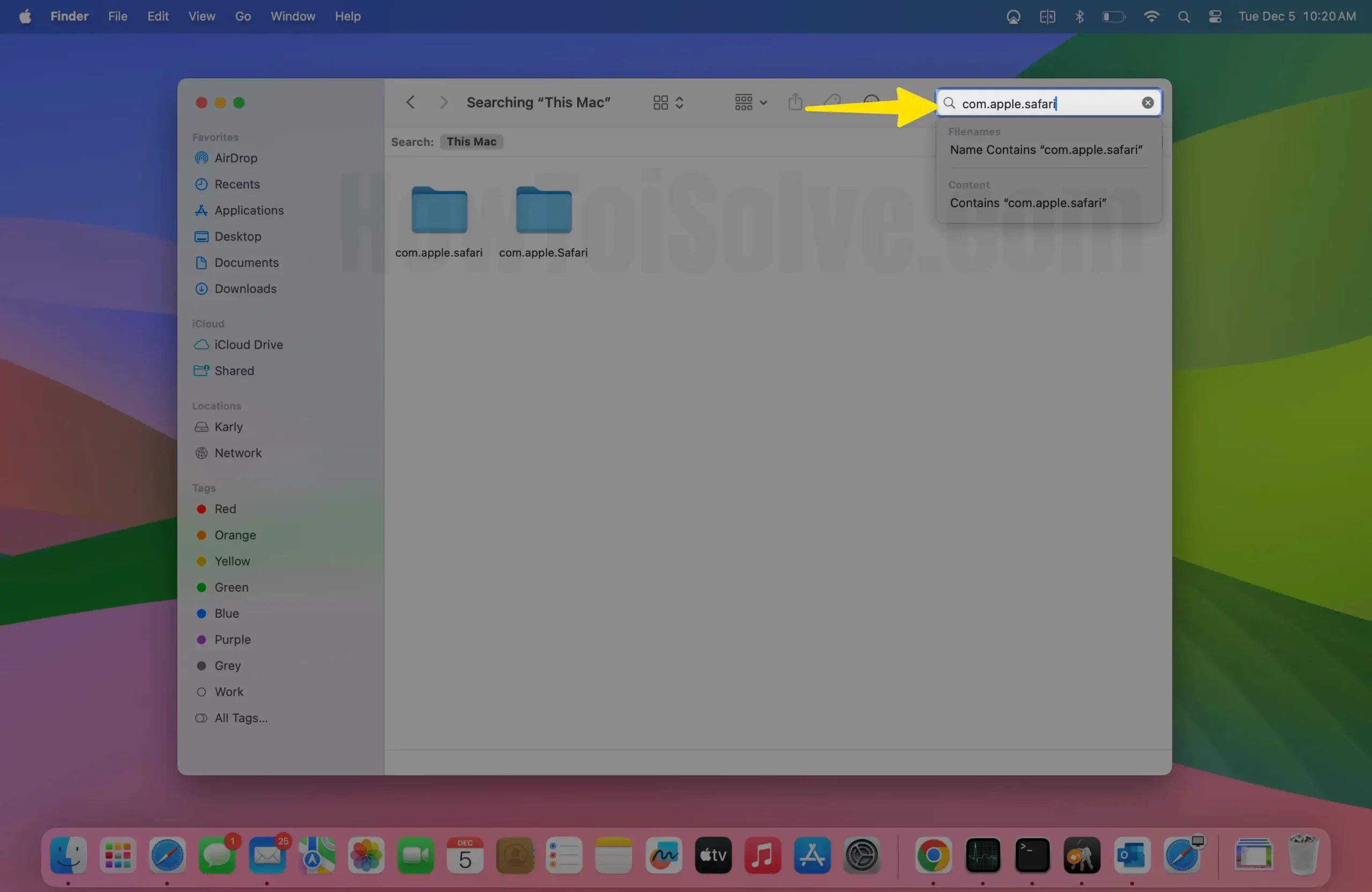Open Mail from the Dock
Image resolution: width=1372 pixels, height=892 pixels.
[x=267, y=855]
